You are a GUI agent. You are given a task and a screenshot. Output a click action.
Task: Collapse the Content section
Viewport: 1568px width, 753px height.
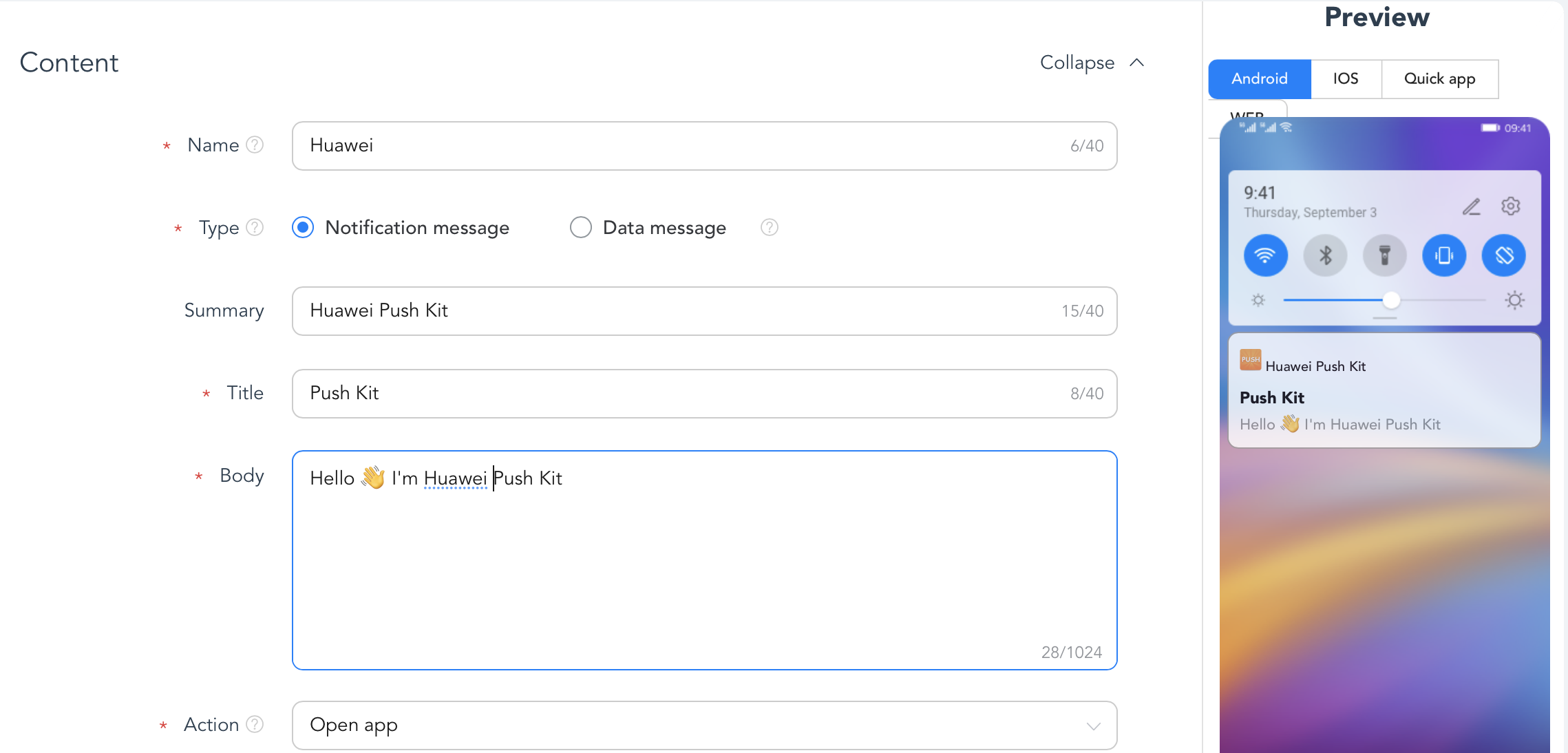tap(1092, 63)
